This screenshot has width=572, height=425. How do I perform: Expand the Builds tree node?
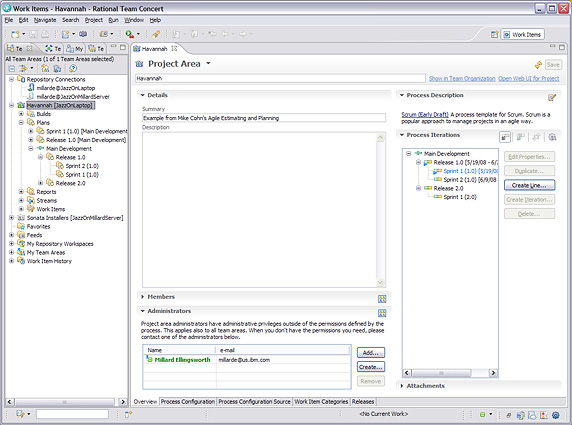(21, 114)
